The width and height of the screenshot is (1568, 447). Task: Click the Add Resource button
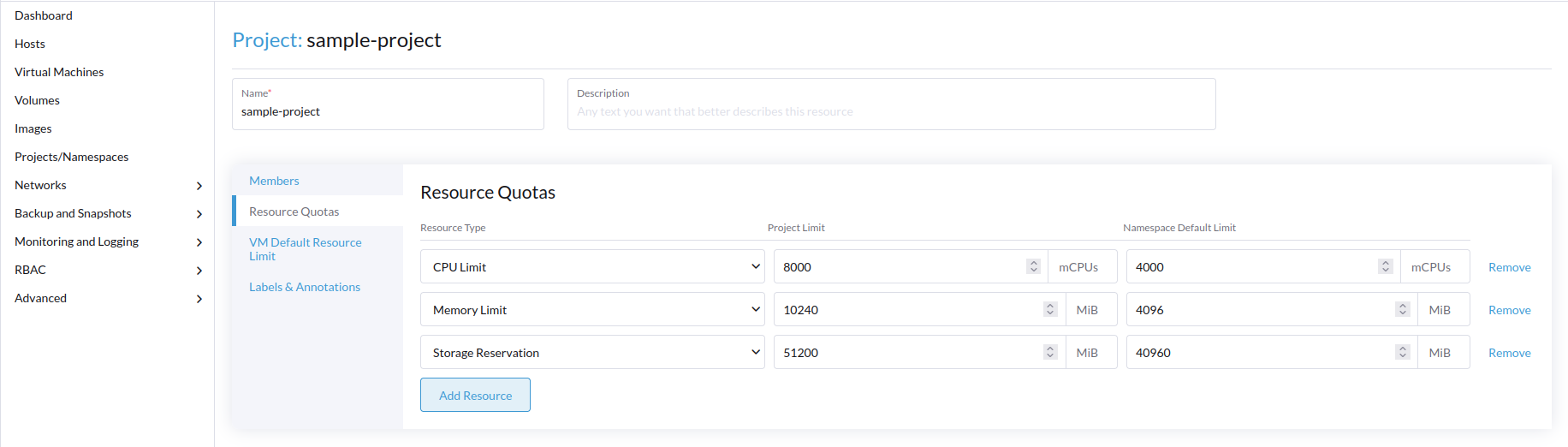(475, 395)
